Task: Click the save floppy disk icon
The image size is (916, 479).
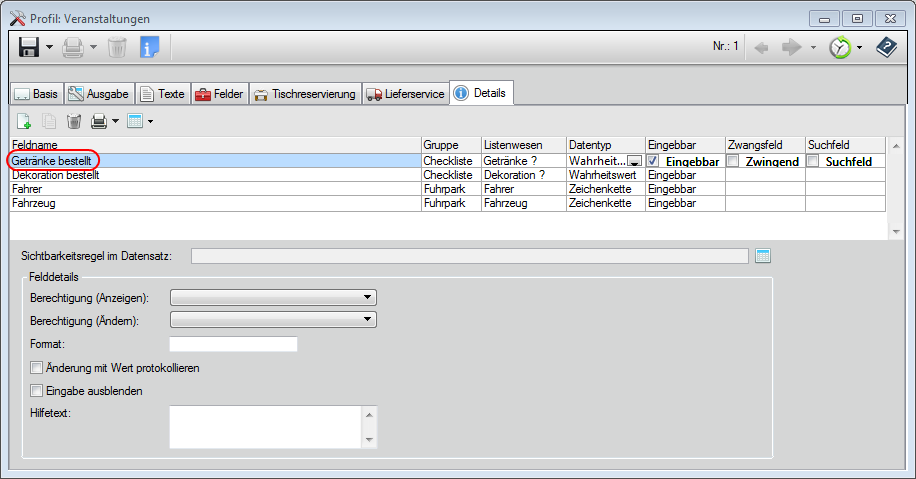Action: click(x=29, y=47)
